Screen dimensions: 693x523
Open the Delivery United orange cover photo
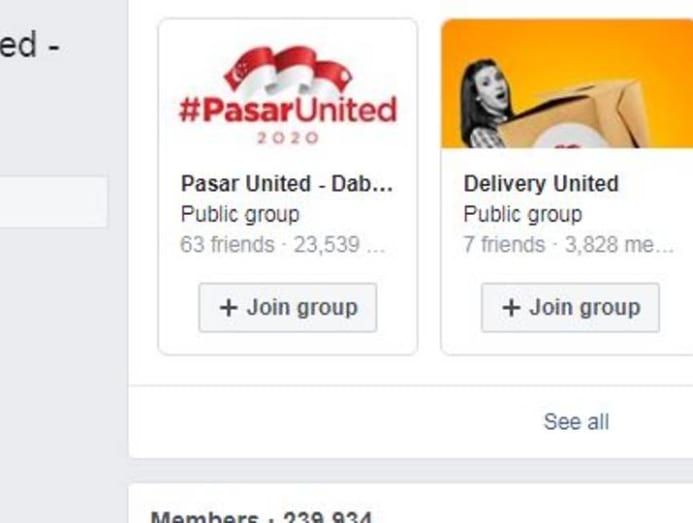(567, 84)
